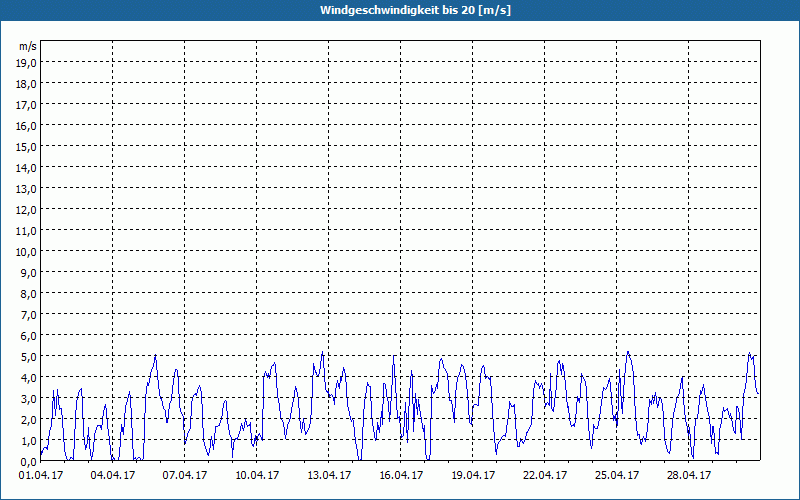Viewport: 800px width, 500px height.
Task: Click the date label '19.04.17'
Action: pos(472,475)
